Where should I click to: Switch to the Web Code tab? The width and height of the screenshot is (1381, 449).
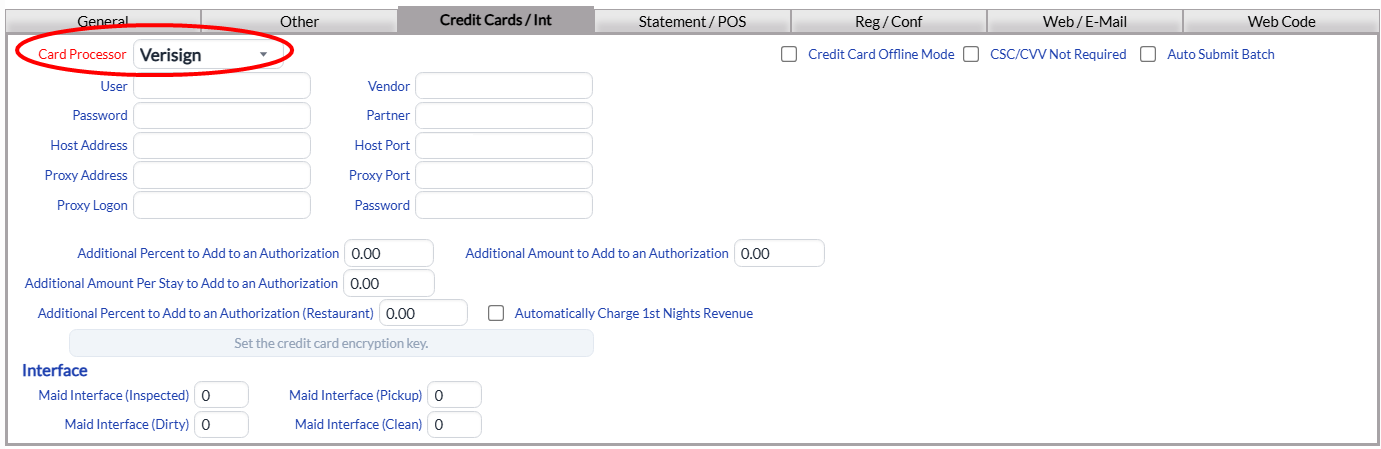click(x=1281, y=21)
